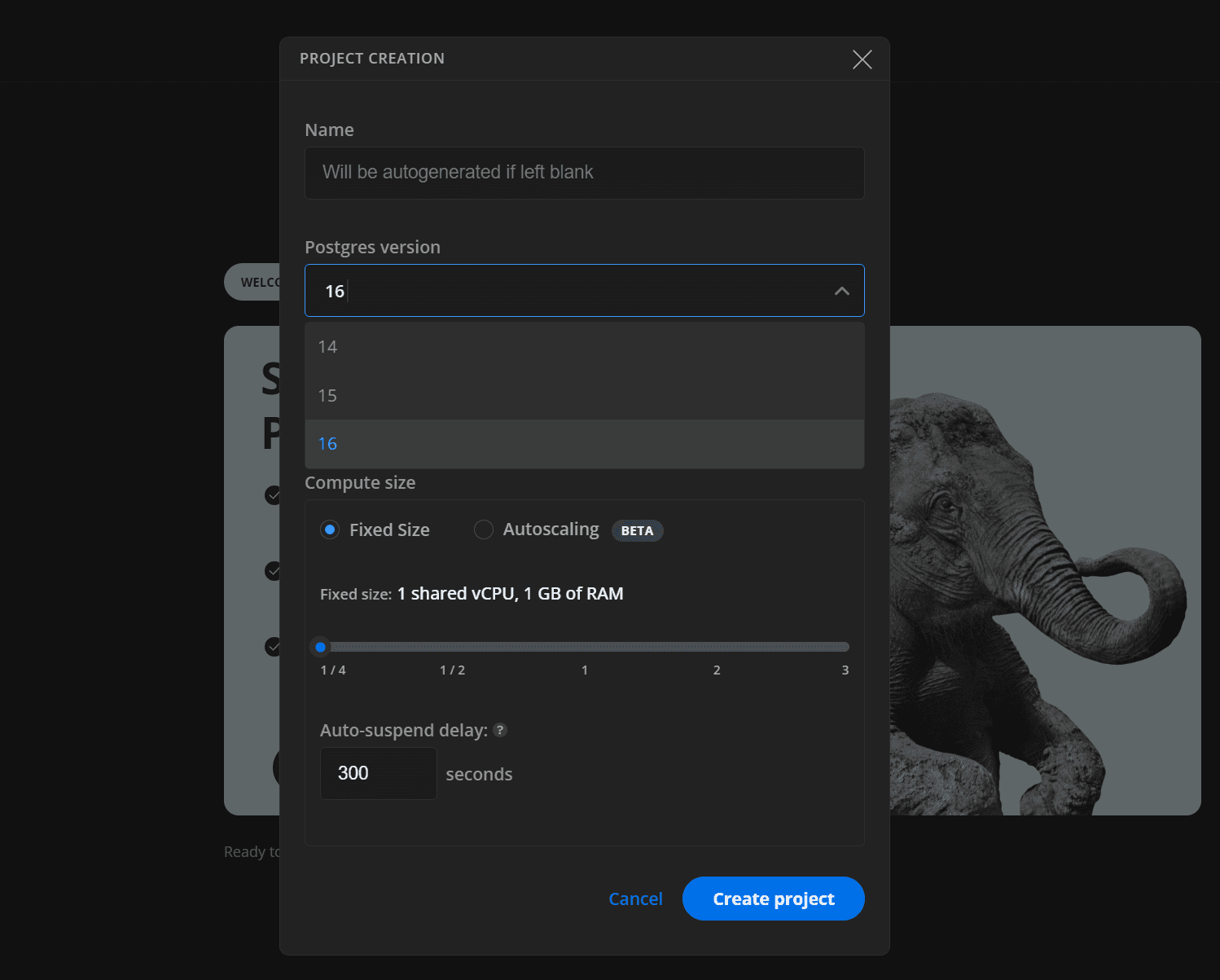1220x980 pixels.
Task: Click the checkmark next to the first checklist item
Action: (273, 494)
